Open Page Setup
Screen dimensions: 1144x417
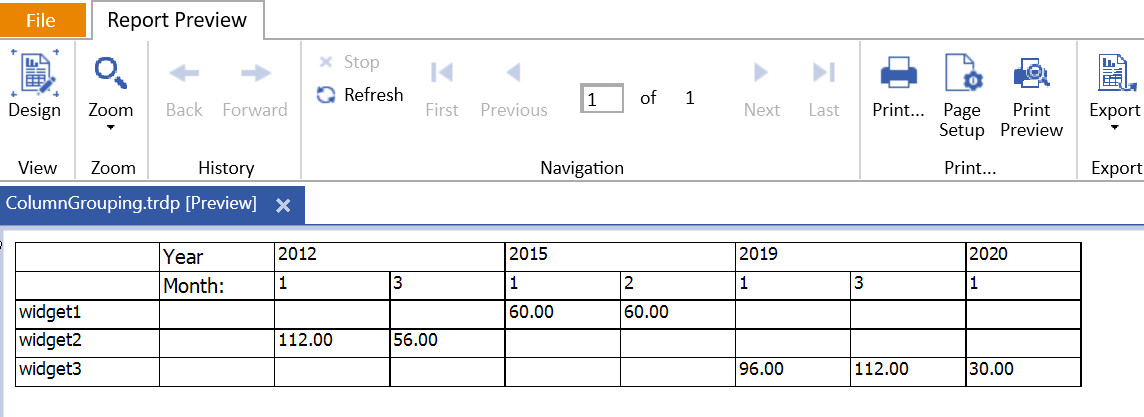962,73
